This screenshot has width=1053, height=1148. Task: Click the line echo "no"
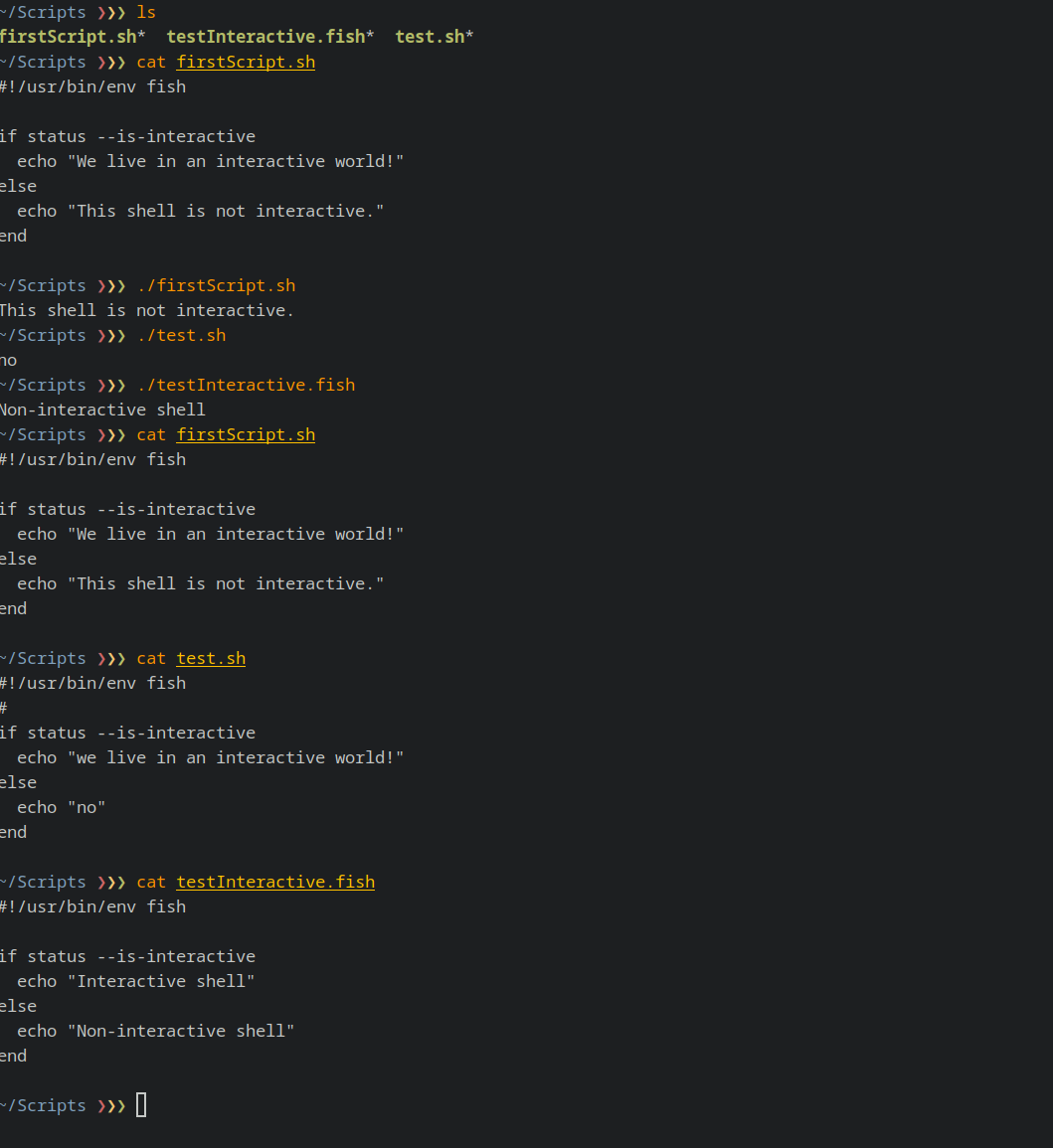pyautogui.click(x=62, y=807)
